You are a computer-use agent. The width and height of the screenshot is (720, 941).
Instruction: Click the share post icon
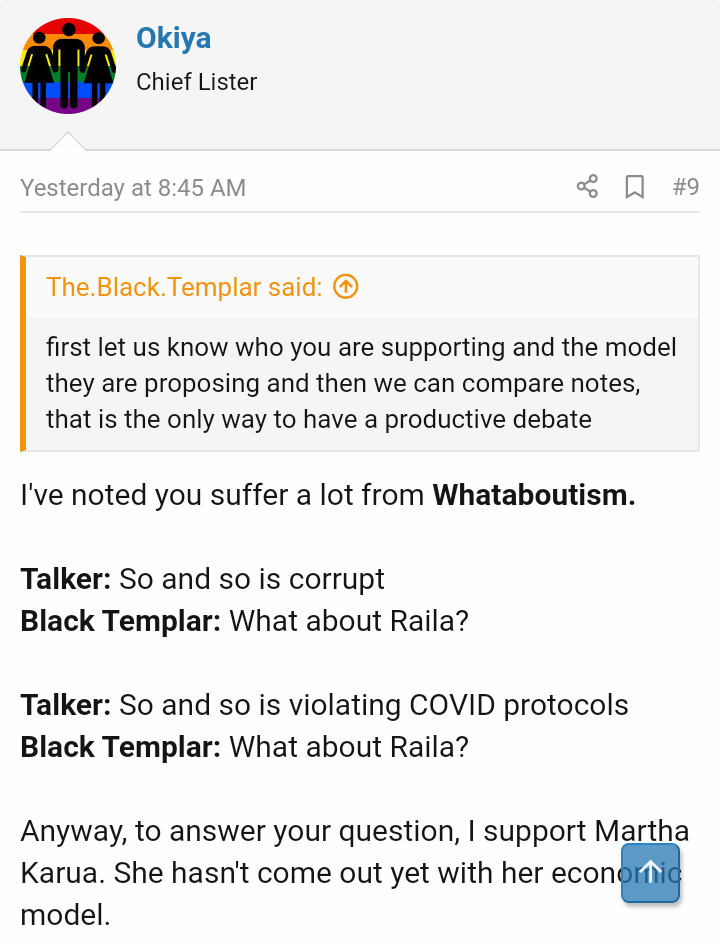(587, 187)
